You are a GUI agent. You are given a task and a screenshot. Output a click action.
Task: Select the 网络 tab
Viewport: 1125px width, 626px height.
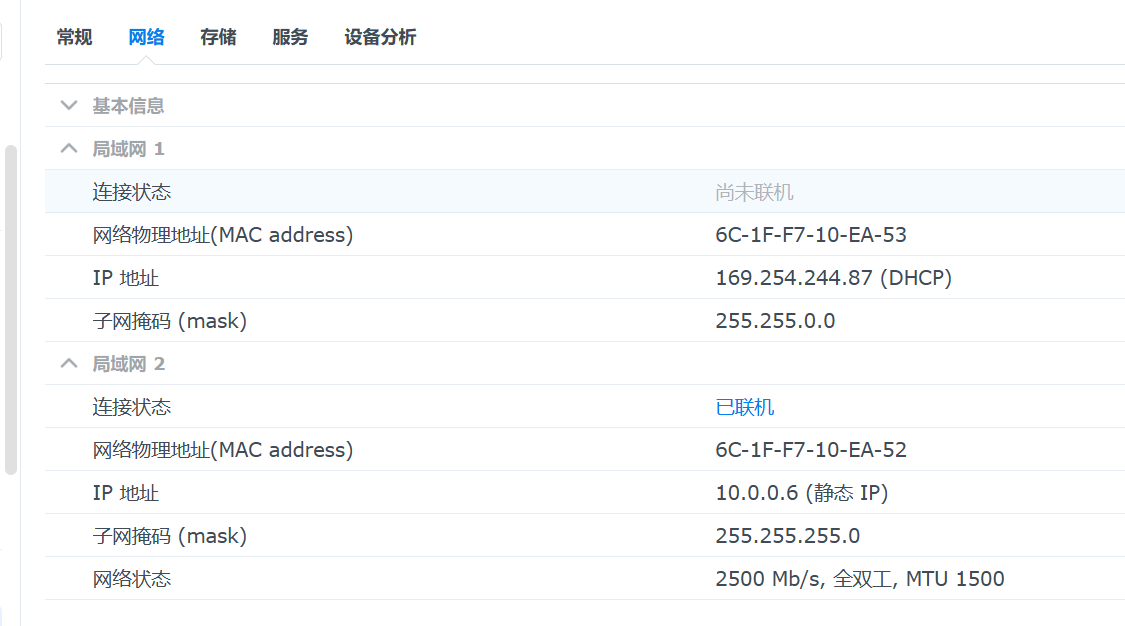coord(146,37)
